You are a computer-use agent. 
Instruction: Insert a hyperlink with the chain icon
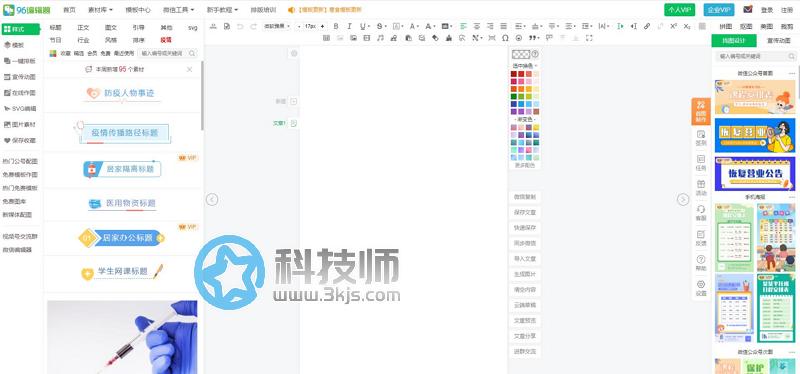[647, 26]
